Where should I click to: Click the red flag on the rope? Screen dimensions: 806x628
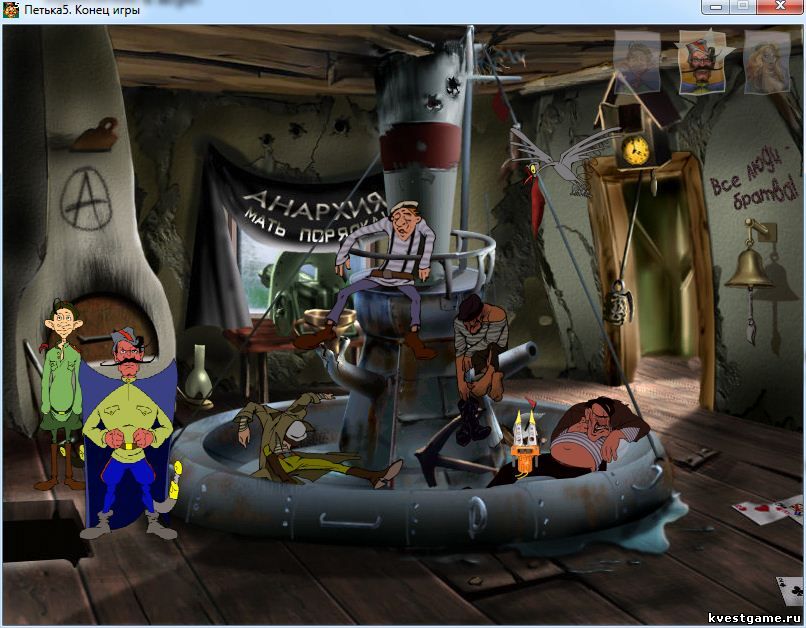tap(536, 208)
